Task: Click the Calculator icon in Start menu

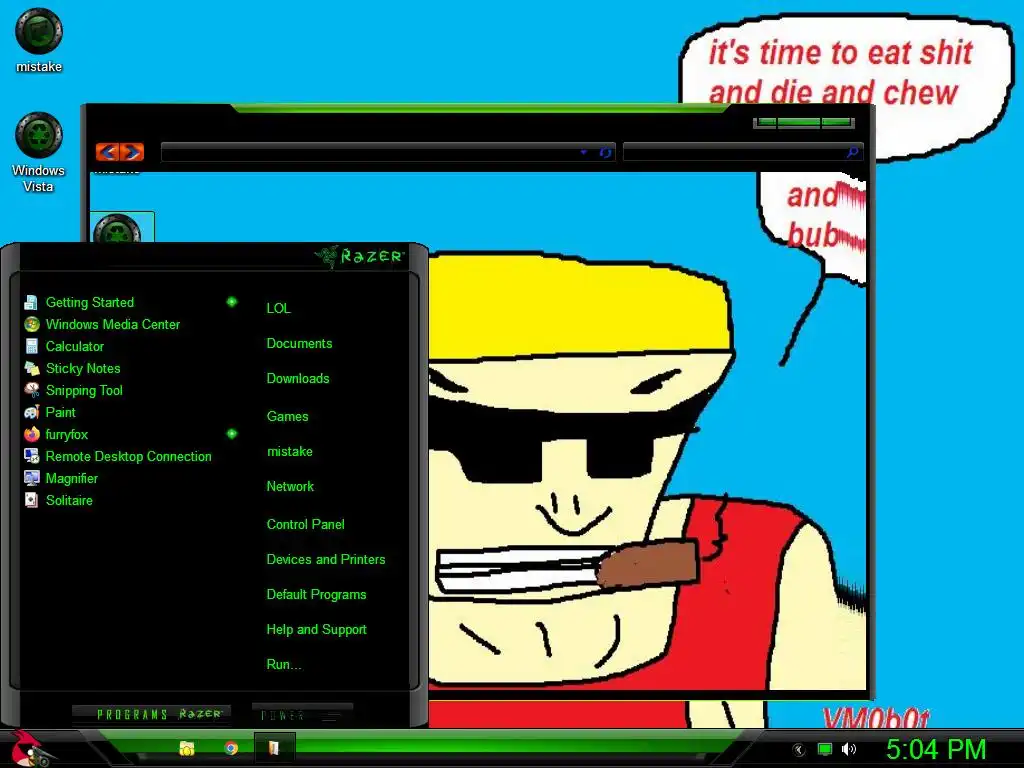Action: (x=31, y=346)
